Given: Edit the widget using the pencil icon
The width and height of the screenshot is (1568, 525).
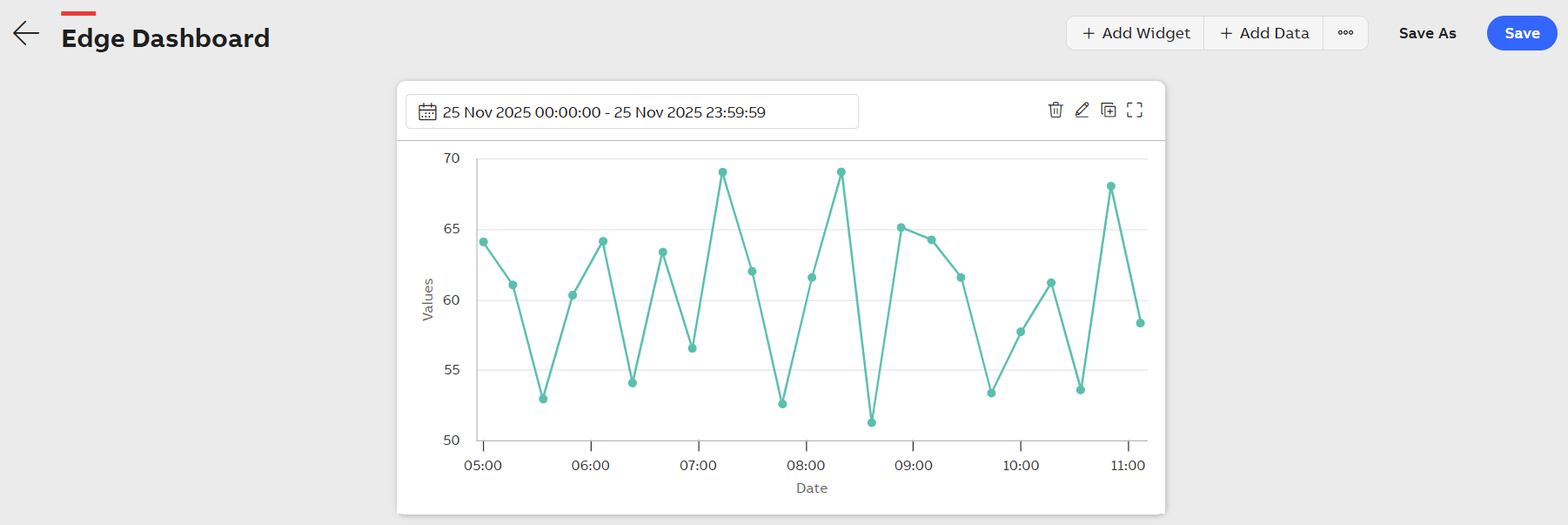Looking at the screenshot, I should point(1082,110).
